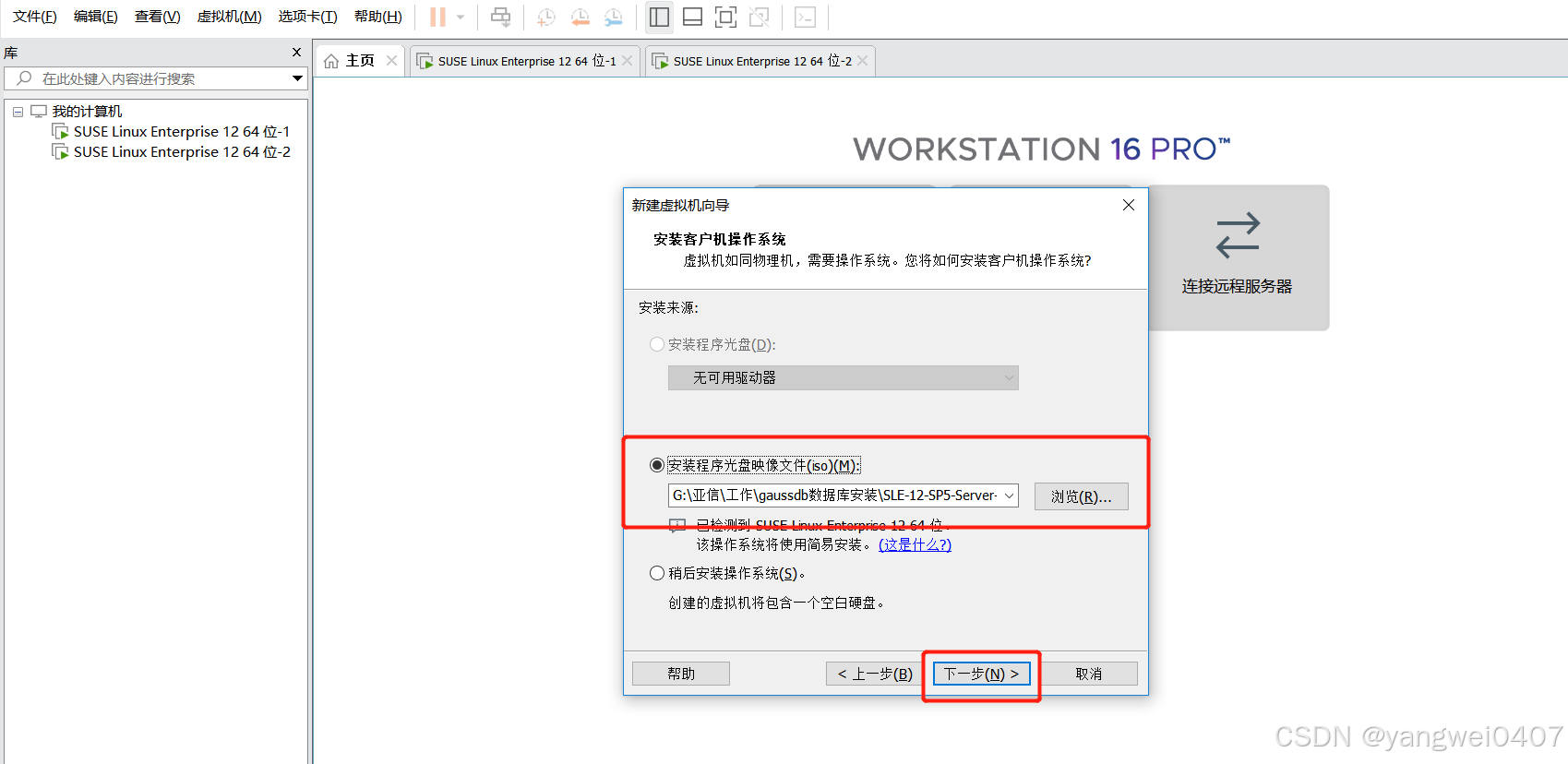Screen dimensions: 1568x764
Task: Click the connect remote server arrows icon
Action: coord(1238,235)
